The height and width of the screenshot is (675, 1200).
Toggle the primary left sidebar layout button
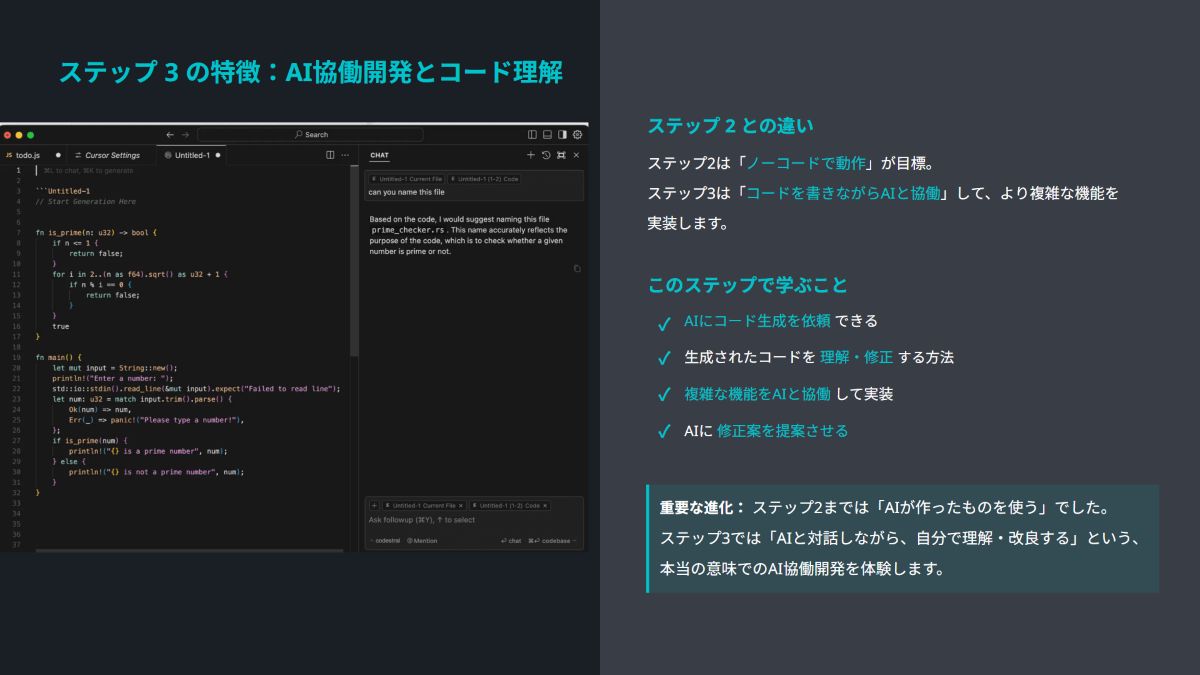pyautogui.click(x=532, y=135)
